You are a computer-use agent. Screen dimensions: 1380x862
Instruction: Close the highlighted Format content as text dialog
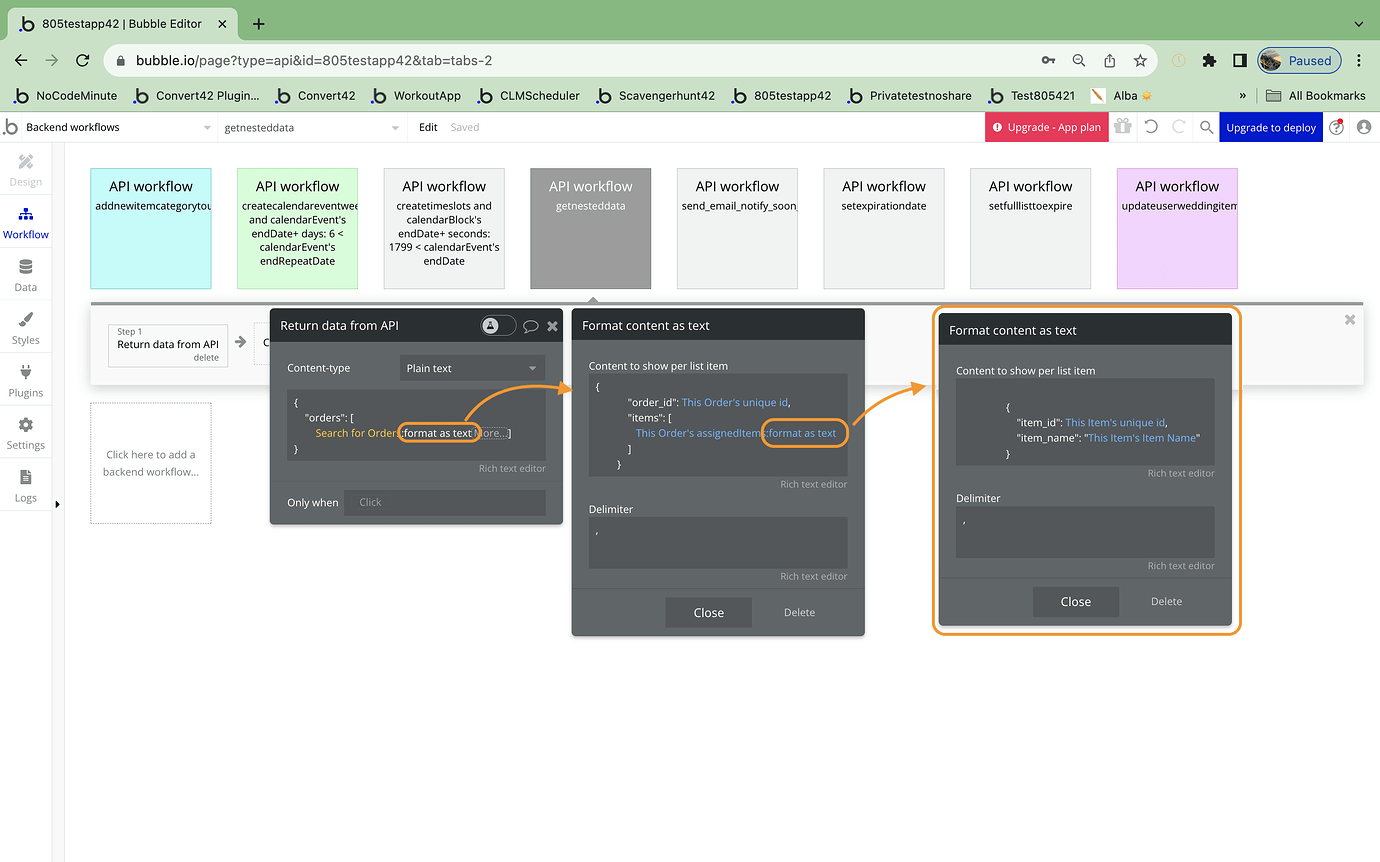click(1076, 602)
